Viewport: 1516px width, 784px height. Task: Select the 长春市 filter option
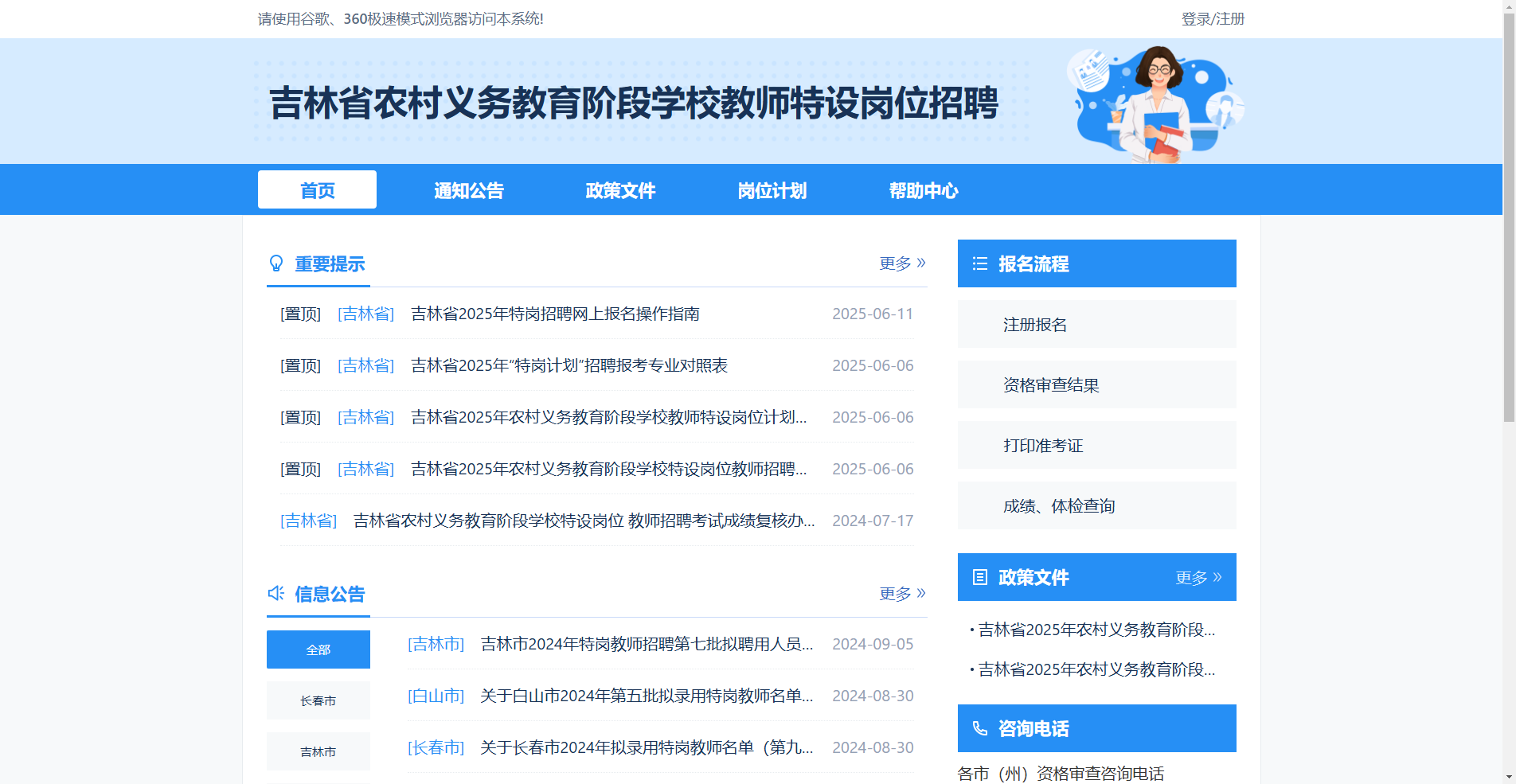[x=318, y=700]
